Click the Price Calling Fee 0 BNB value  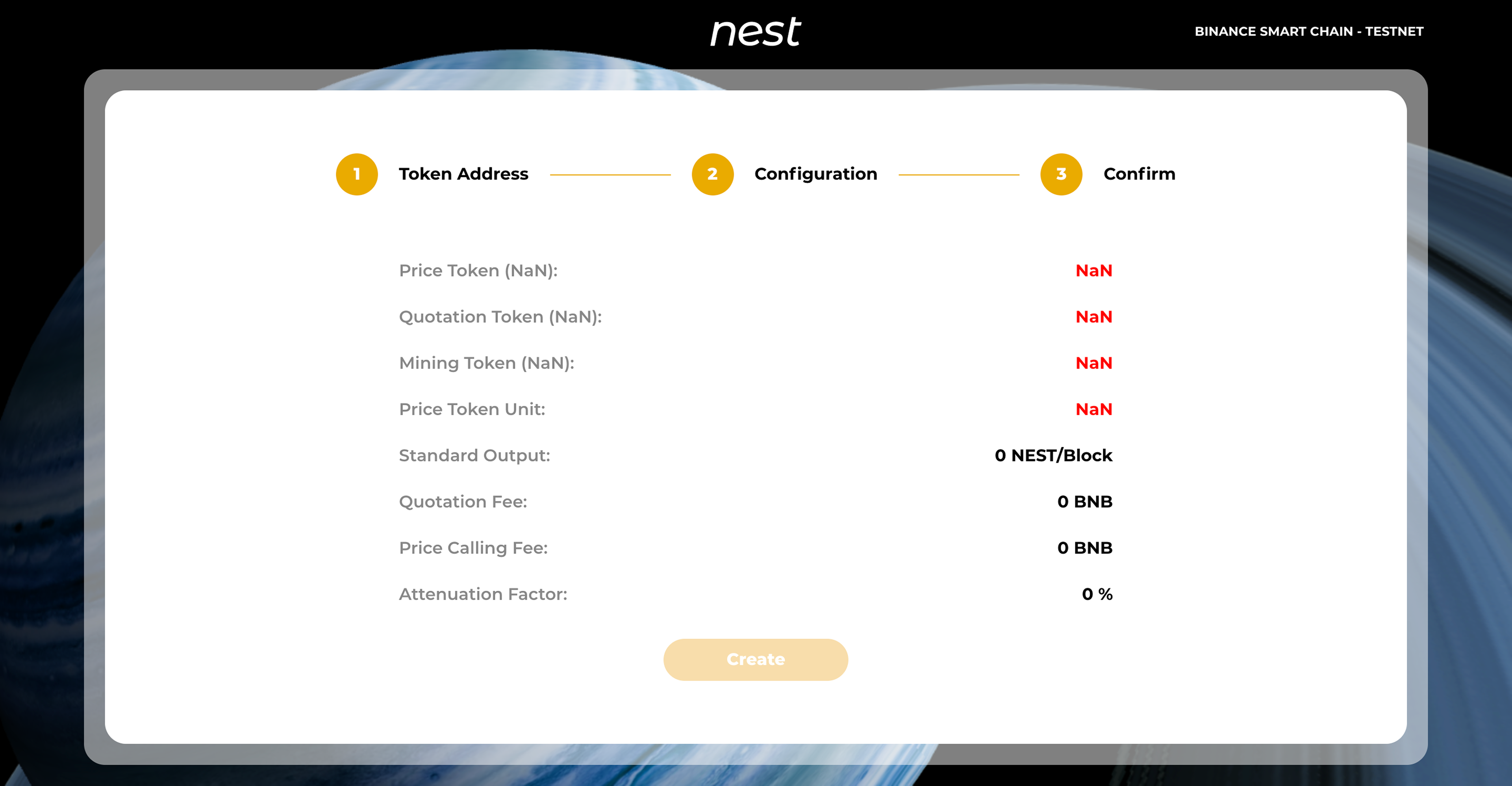1084,548
